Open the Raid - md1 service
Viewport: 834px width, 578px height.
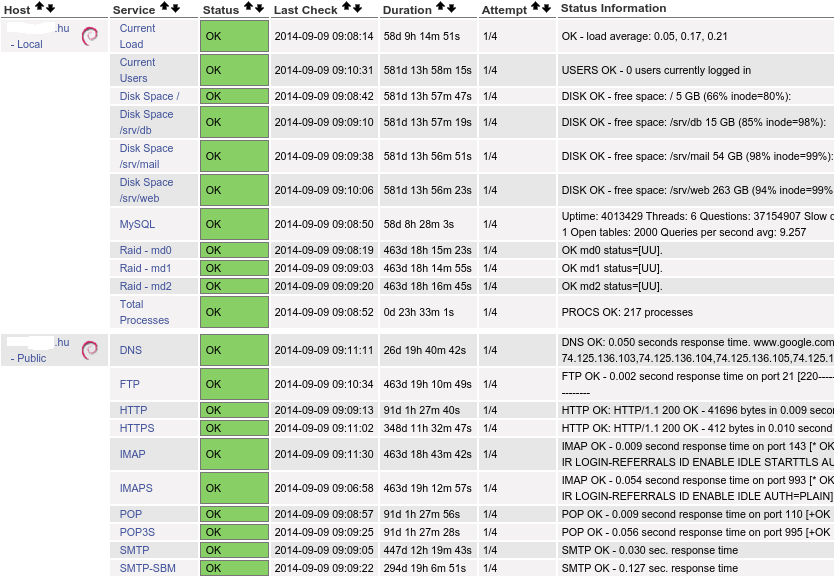coord(145,269)
